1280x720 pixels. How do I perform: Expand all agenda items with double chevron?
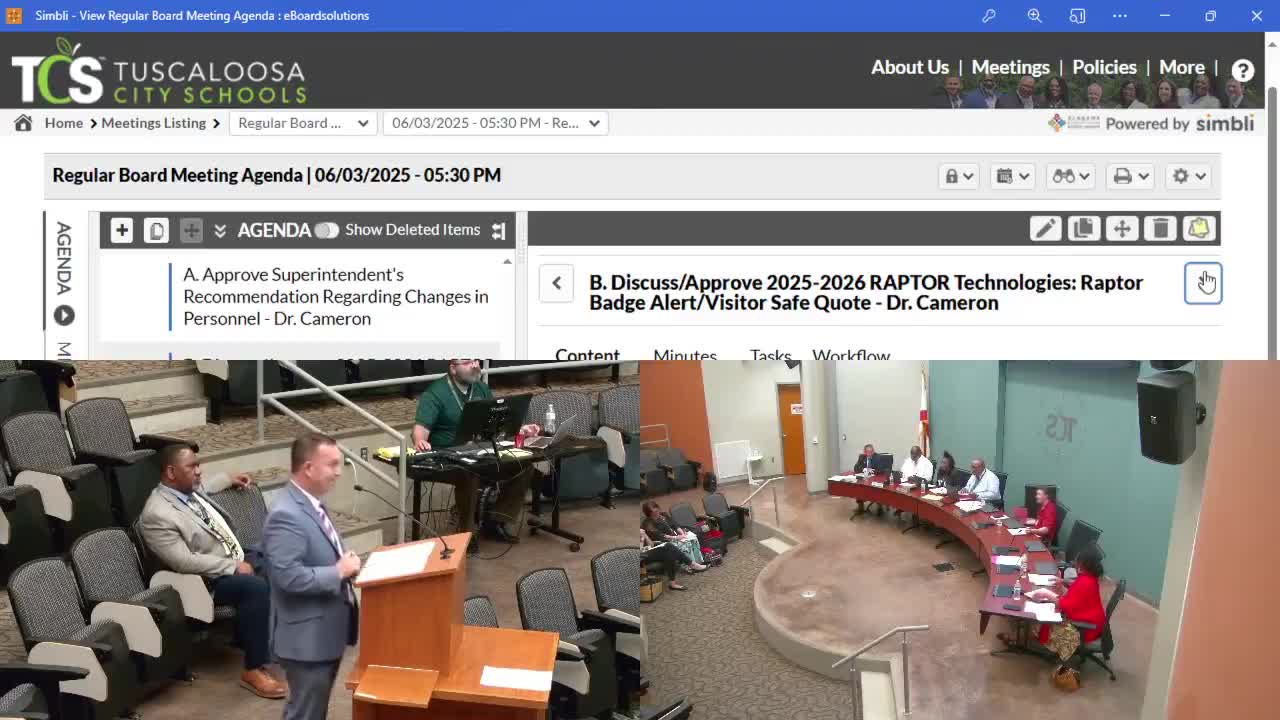220,230
